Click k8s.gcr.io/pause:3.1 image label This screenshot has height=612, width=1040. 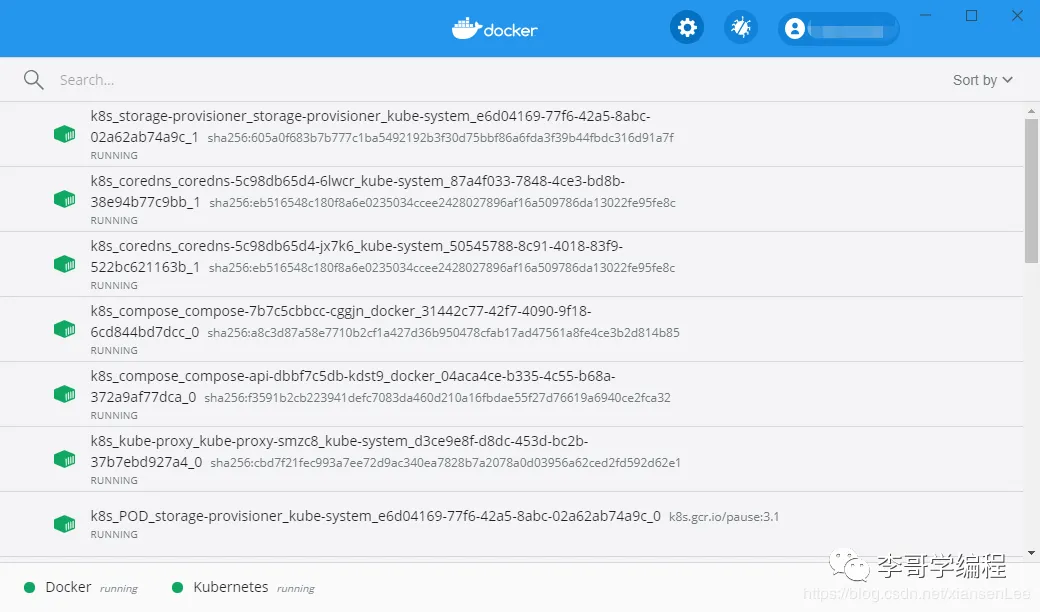(x=724, y=517)
